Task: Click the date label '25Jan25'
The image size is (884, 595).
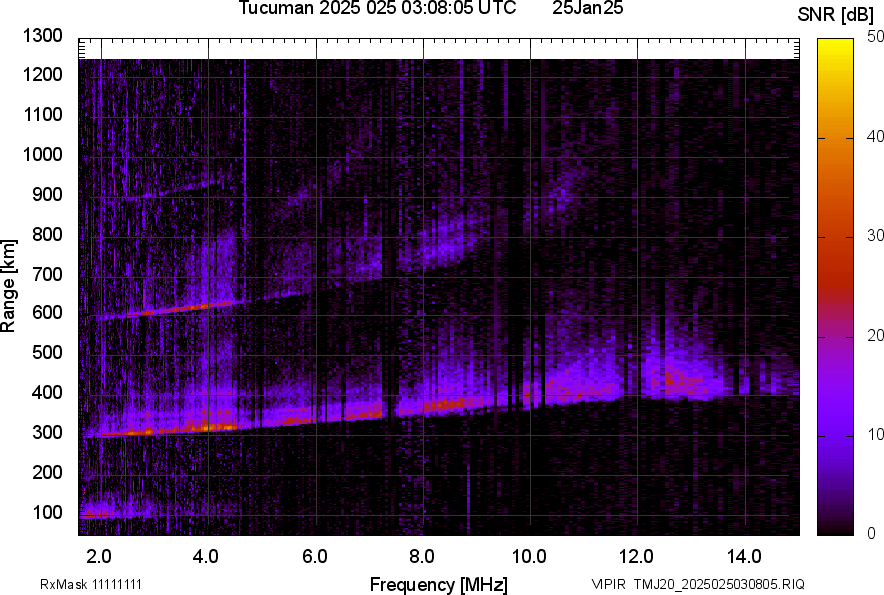Action: (587, 8)
